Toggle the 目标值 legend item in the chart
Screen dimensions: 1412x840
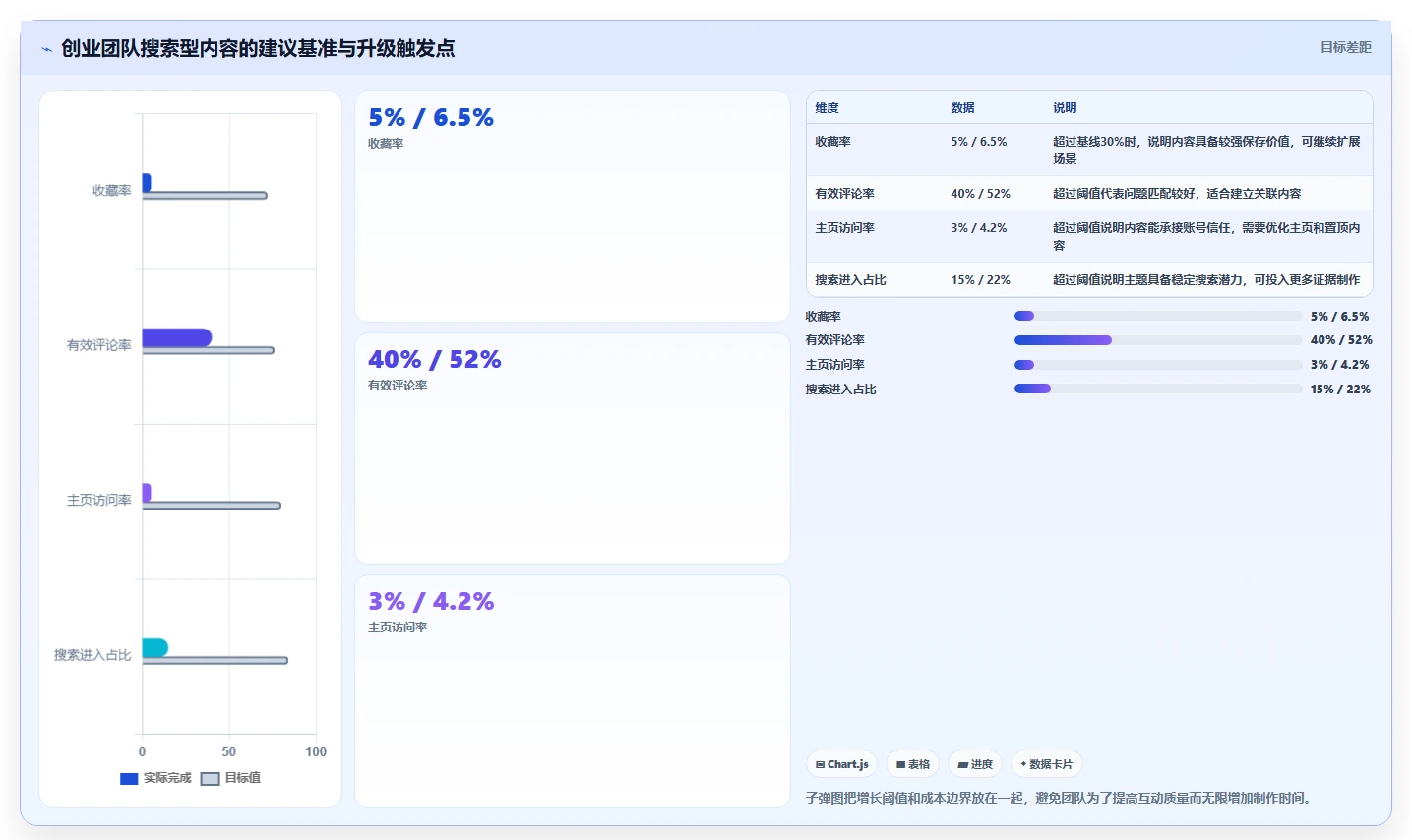click(x=230, y=778)
